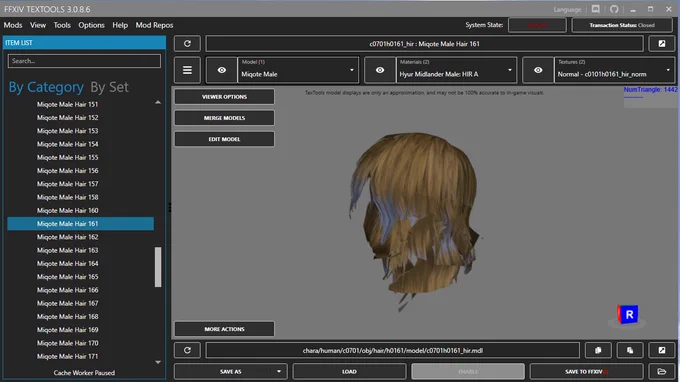Click Cache Worker Paused status text
Image resolution: width=680 pixels, height=382 pixels.
point(85,373)
